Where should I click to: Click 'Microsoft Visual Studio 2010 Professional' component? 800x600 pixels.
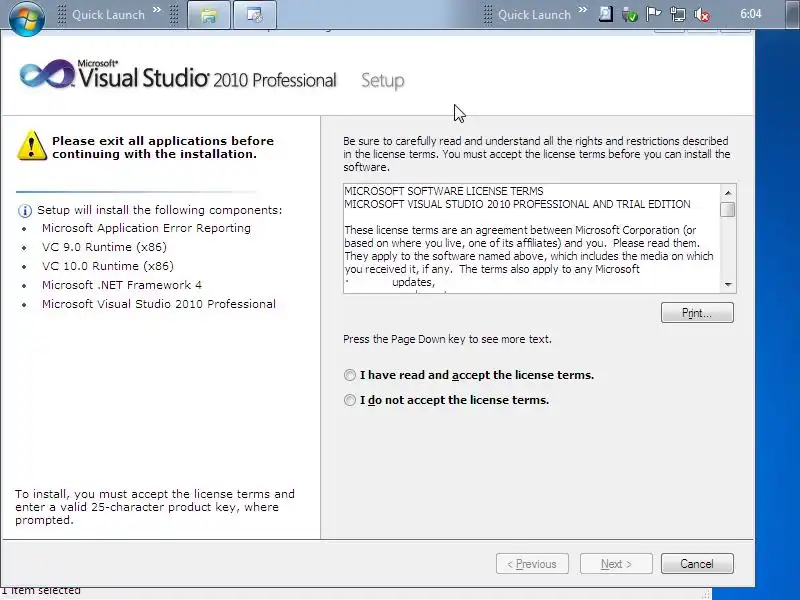point(159,304)
